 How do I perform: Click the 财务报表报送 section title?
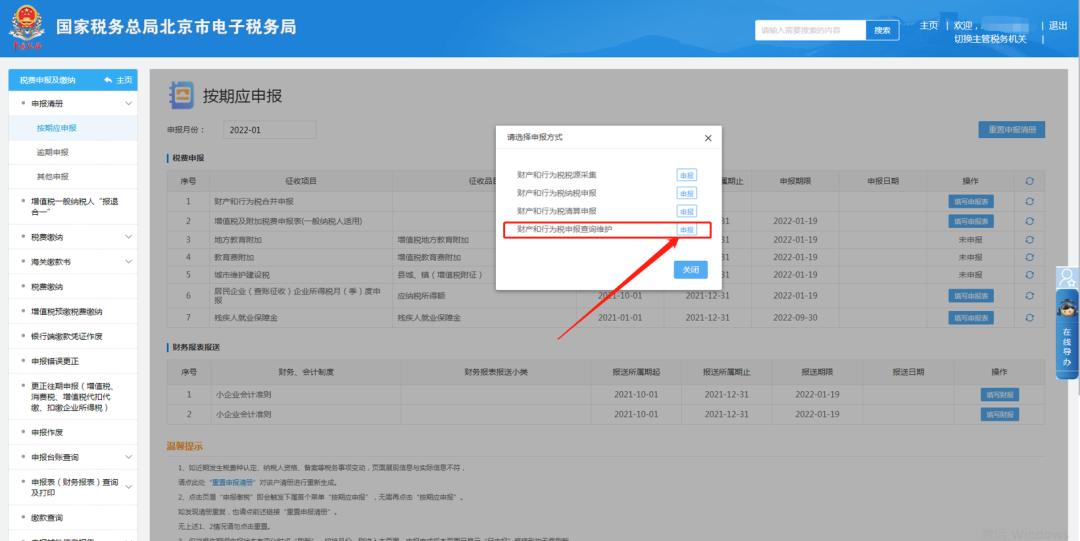[196, 347]
